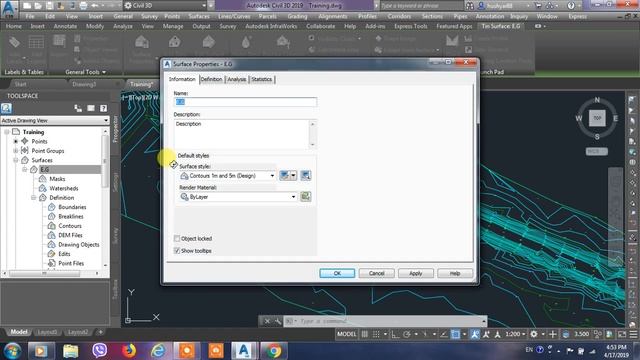Expand the Points tree node
The width and height of the screenshot is (640, 360).
[x=16, y=141]
